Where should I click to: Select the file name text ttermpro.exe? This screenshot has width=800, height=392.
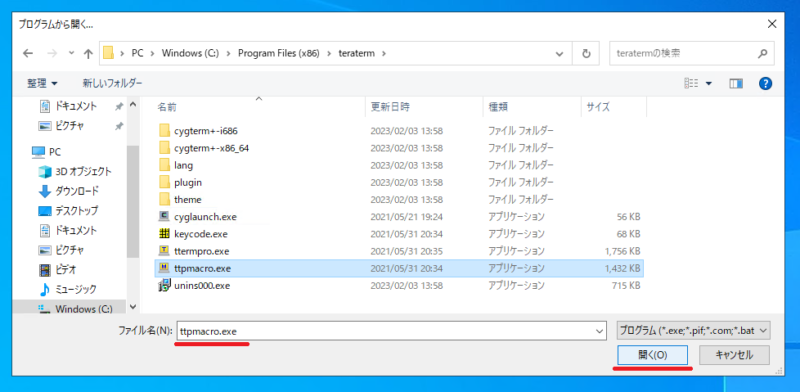[202, 251]
